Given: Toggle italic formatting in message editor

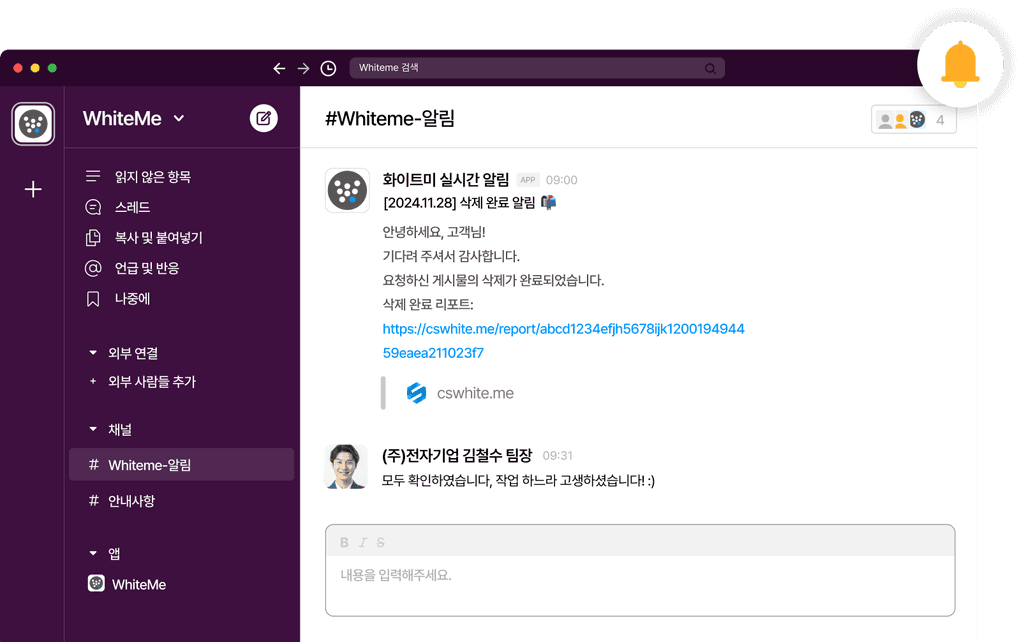Looking at the screenshot, I should coord(362,542).
